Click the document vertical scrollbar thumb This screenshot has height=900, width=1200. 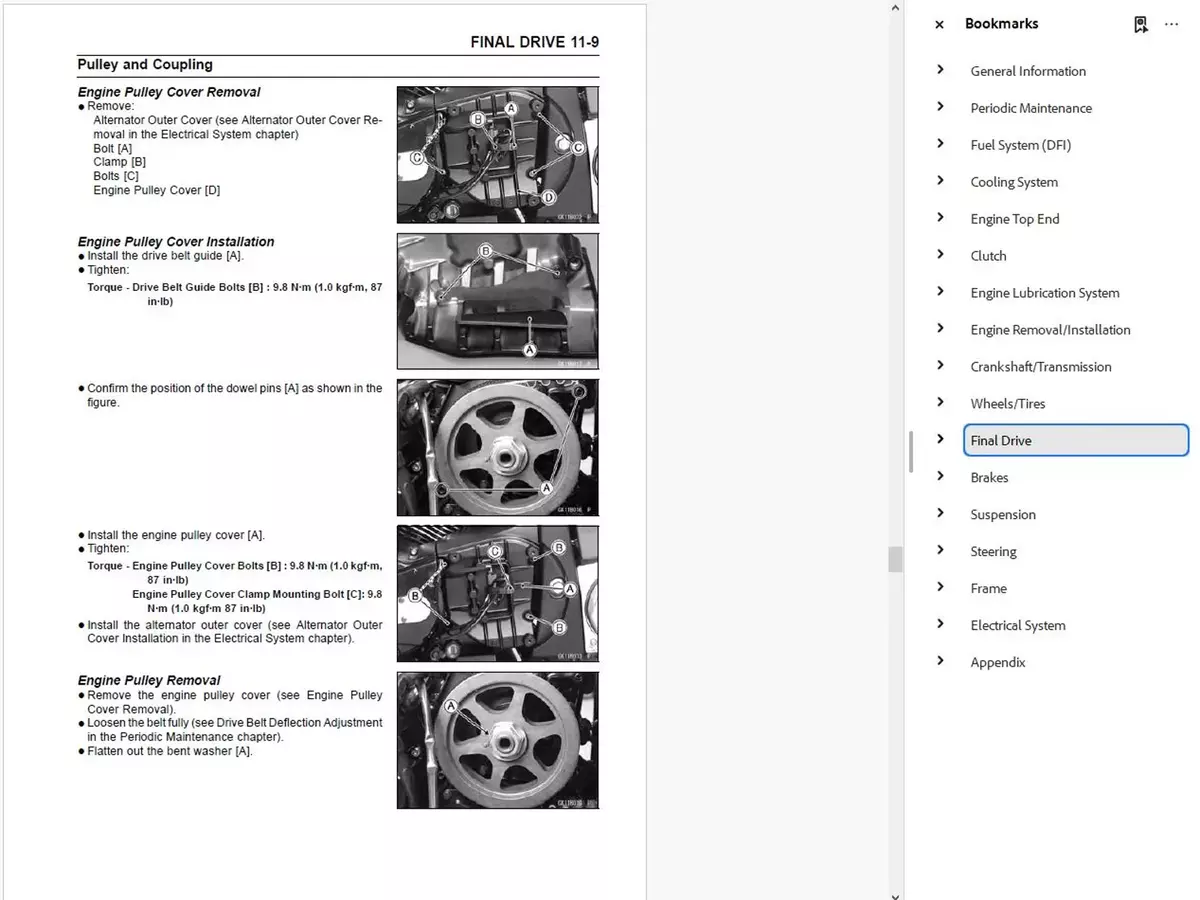[x=895, y=559]
